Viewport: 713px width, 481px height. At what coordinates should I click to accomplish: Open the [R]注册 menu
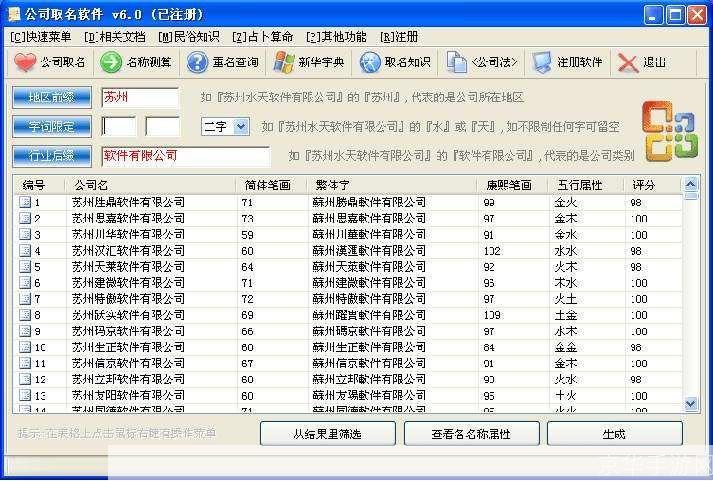click(x=399, y=37)
